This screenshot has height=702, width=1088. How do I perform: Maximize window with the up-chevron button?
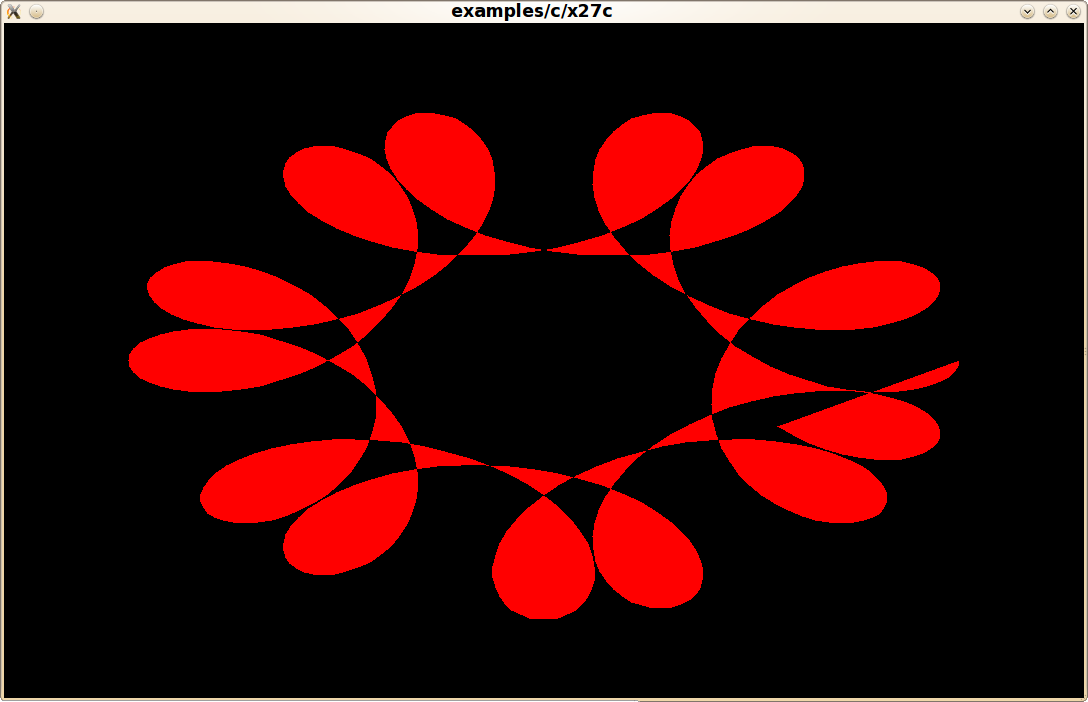[x=1050, y=11]
